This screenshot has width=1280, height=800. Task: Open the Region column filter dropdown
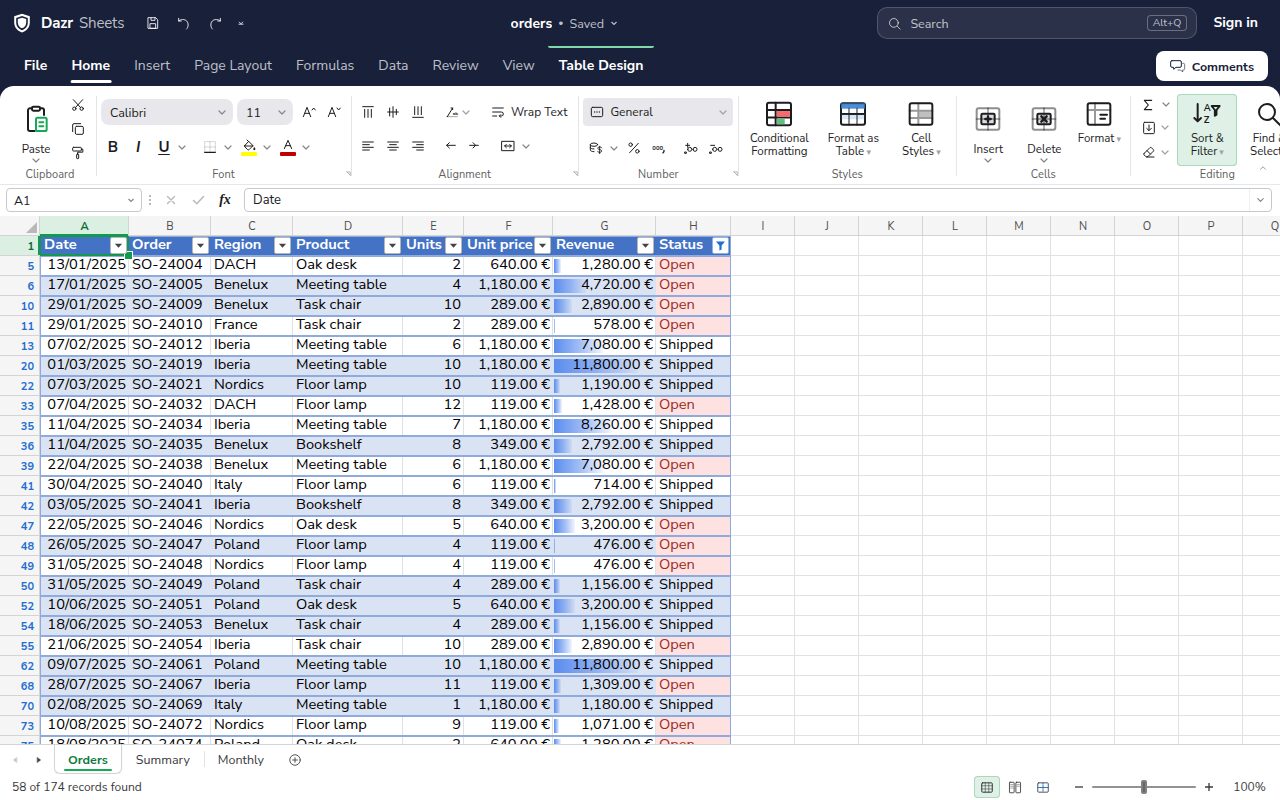point(282,245)
